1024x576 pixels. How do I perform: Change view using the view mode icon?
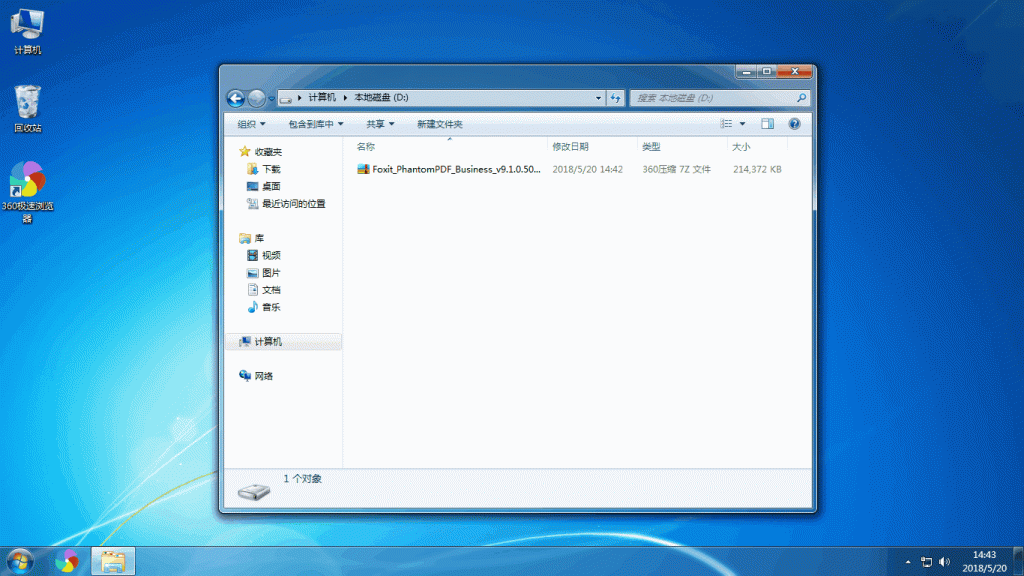(726, 124)
